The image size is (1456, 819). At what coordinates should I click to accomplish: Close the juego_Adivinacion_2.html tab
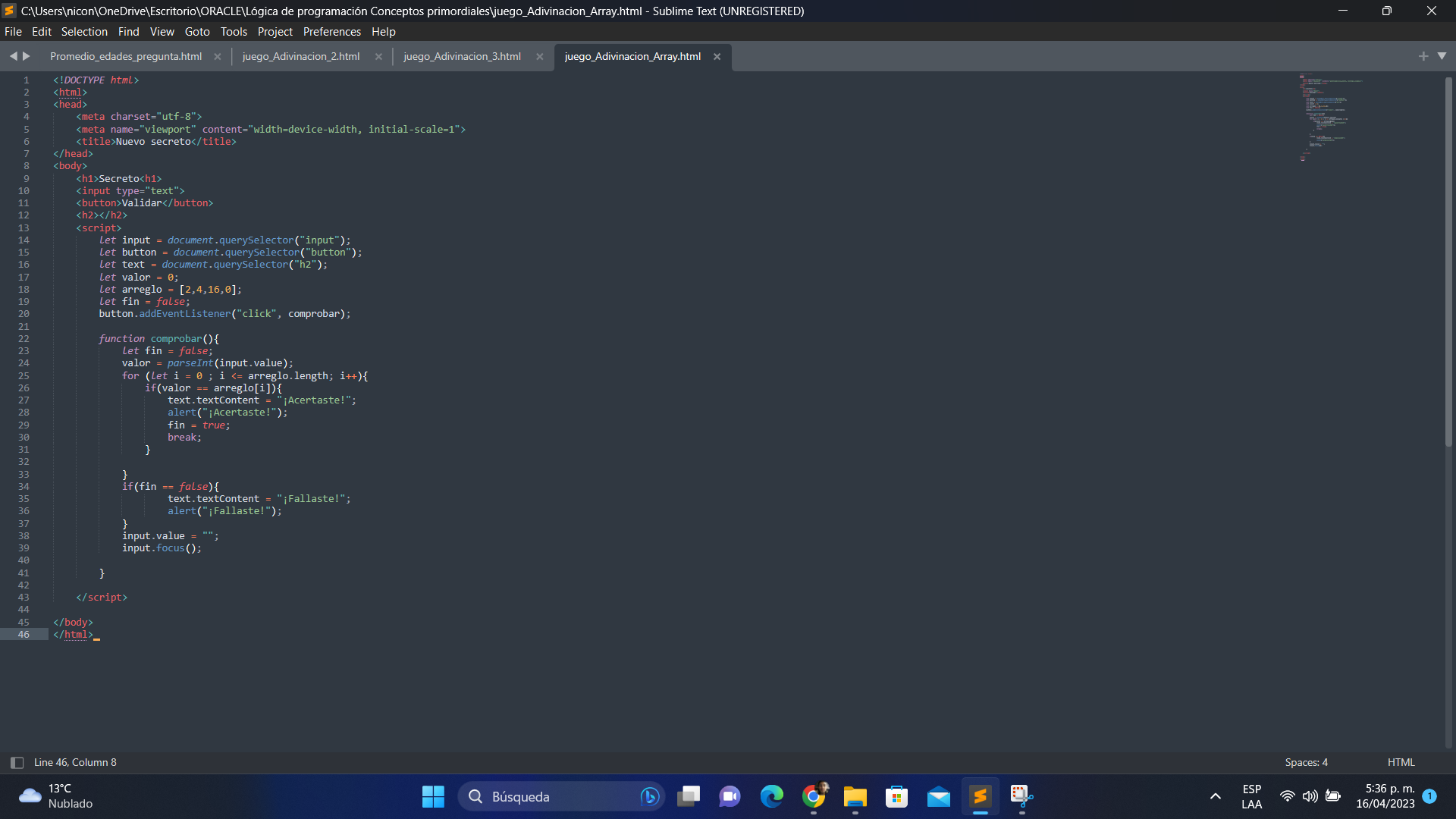click(378, 57)
